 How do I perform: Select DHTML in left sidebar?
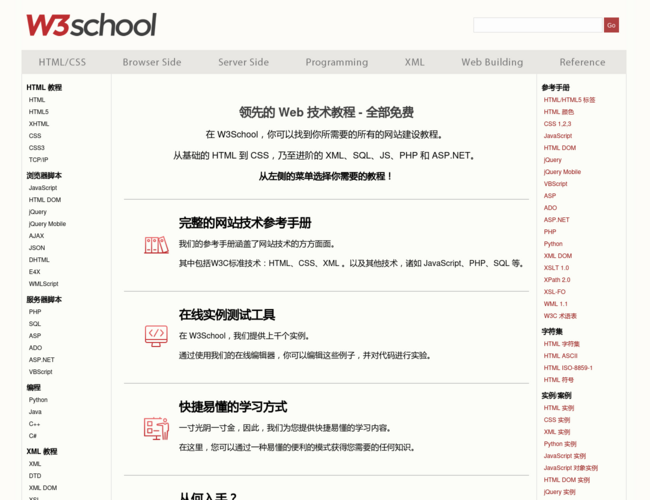point(39,260)
